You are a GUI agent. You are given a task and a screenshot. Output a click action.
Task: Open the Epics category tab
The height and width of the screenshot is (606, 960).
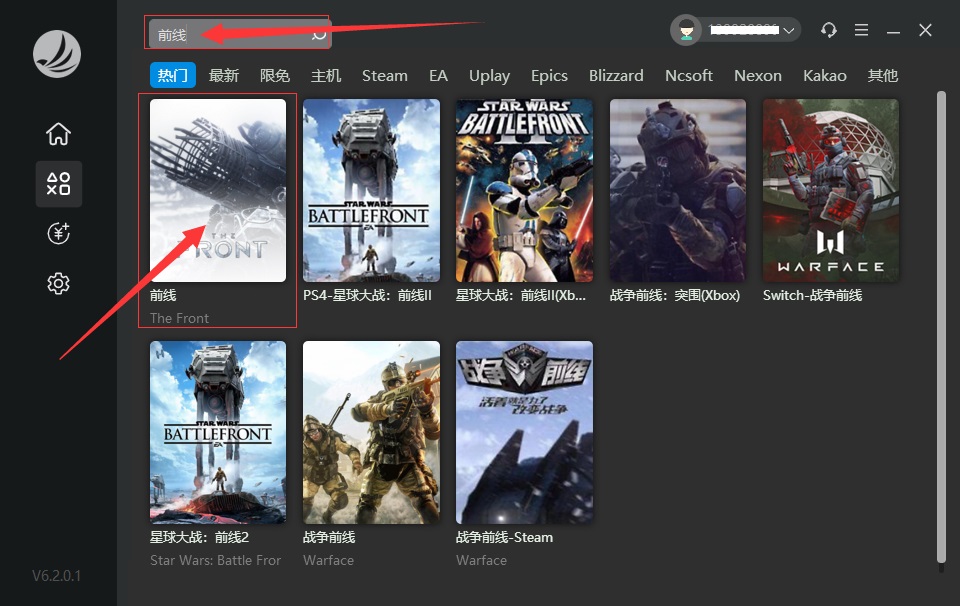549,75
